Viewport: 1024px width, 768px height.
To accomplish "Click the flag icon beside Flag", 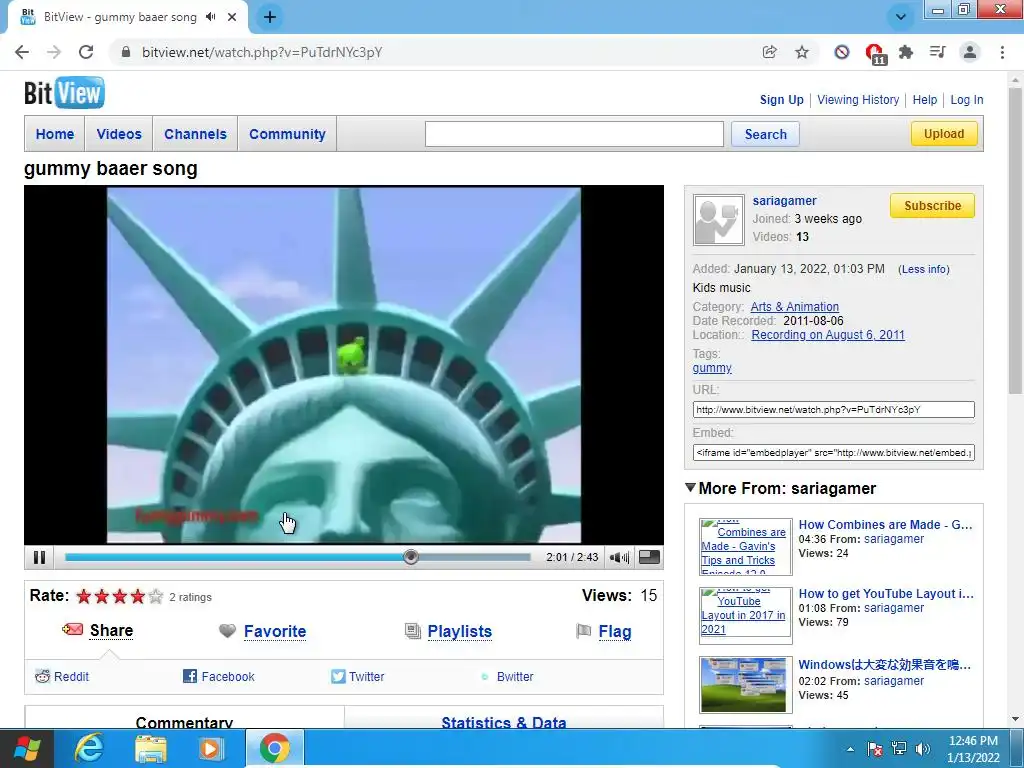I will pos(583,631).
